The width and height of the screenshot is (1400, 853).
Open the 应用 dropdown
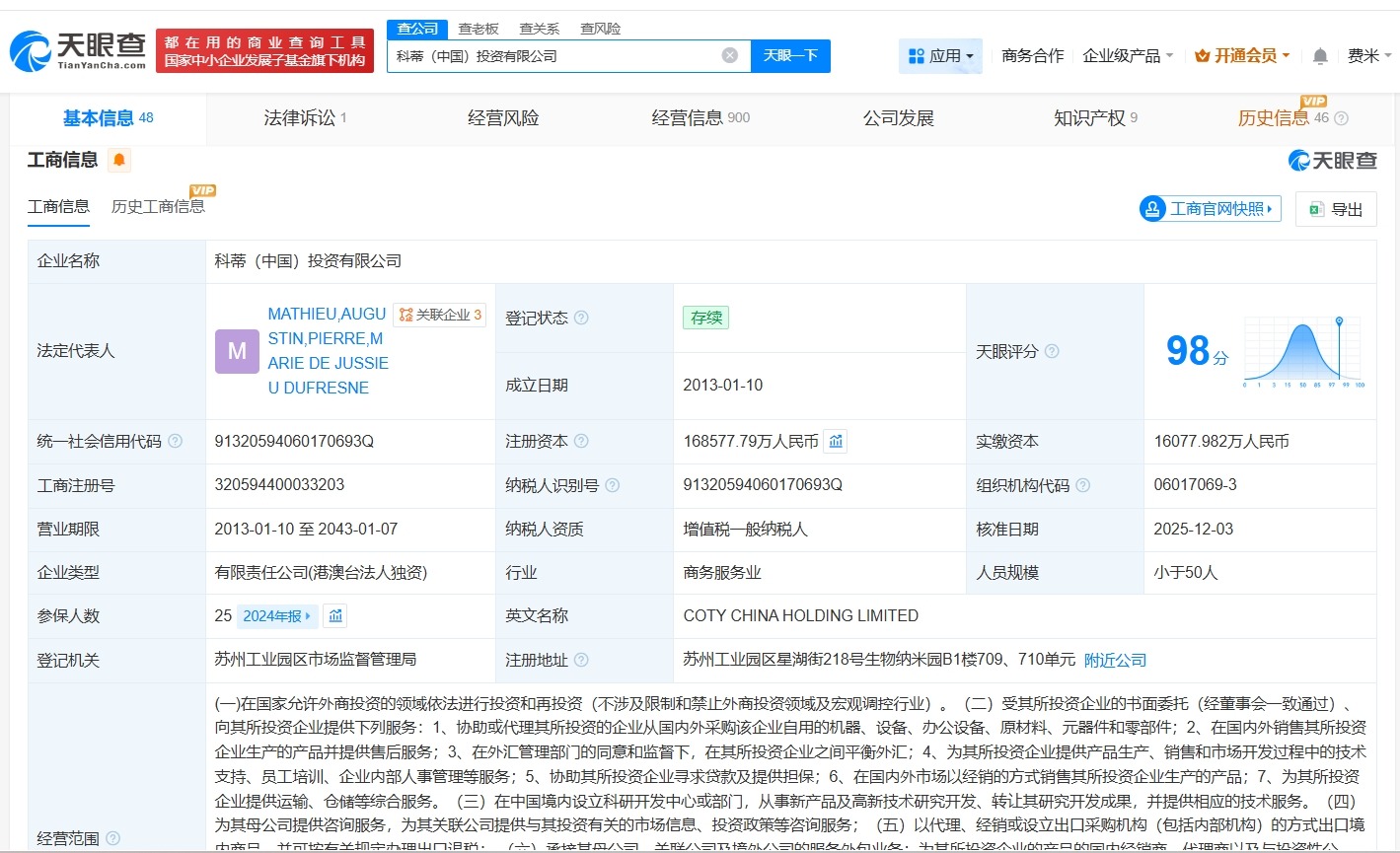(x=940, y=56)
